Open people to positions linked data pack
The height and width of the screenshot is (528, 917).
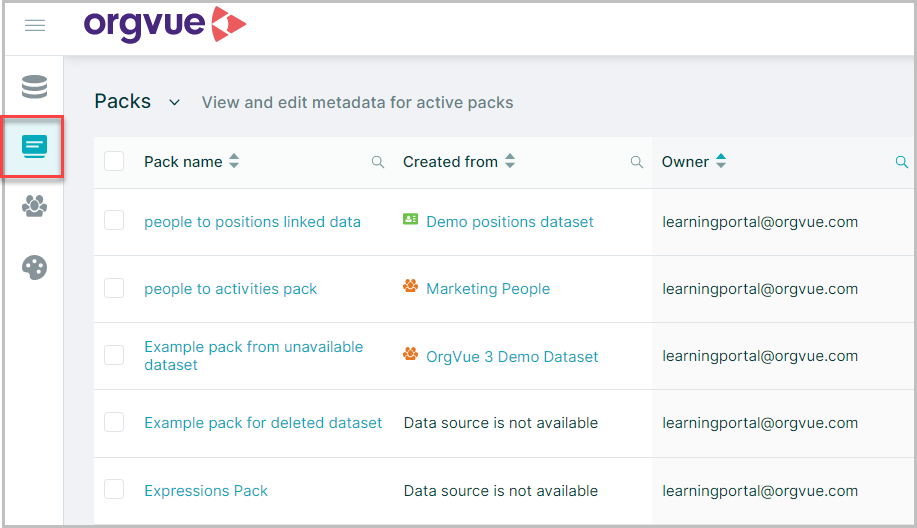tap(253, 222)
